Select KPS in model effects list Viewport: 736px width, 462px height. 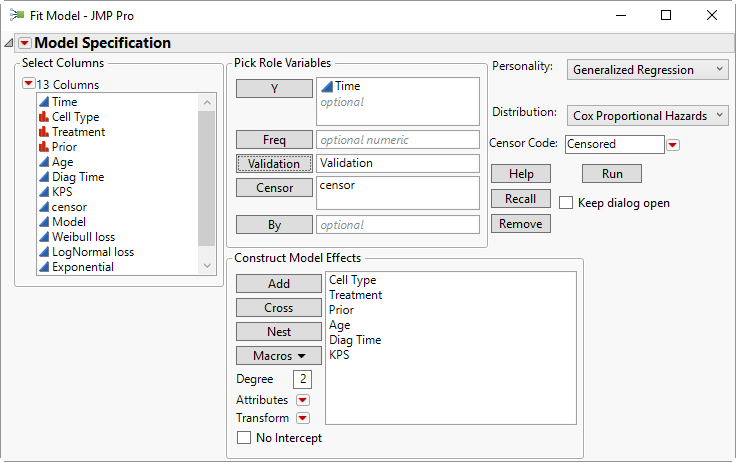(x=339, y=355)
